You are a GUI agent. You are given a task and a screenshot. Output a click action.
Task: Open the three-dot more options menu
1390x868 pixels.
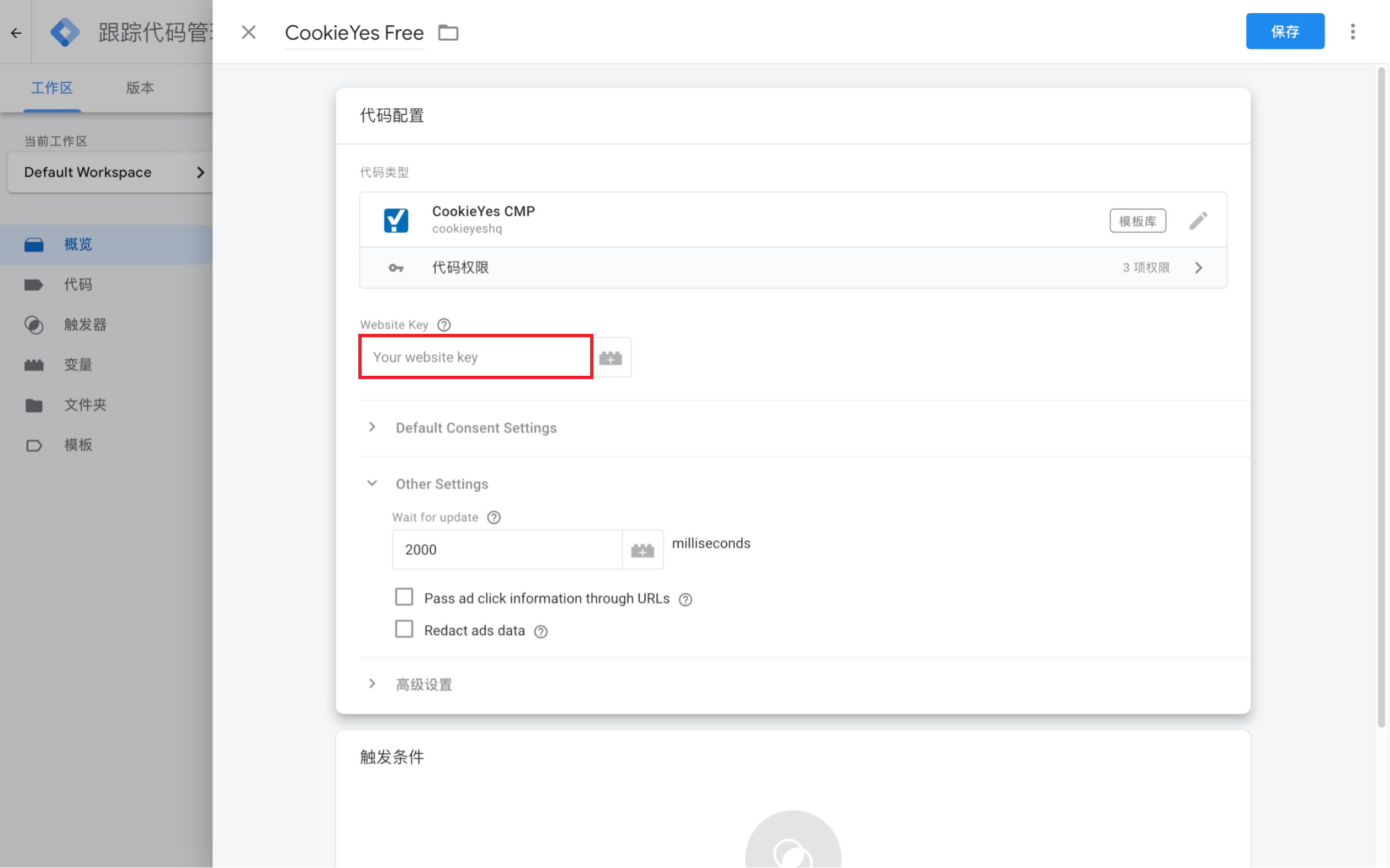[1352, 32]
